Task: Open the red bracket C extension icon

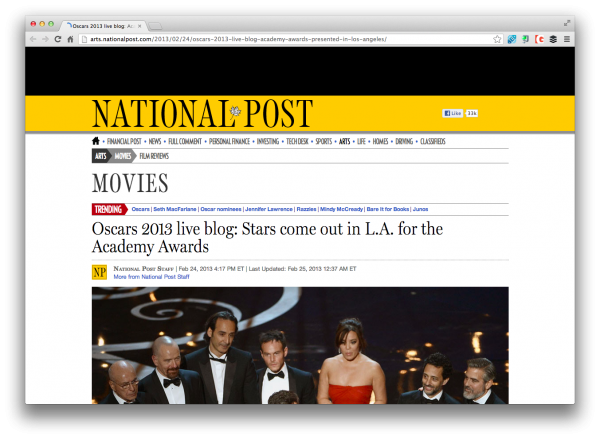Action: click(540, 39)
